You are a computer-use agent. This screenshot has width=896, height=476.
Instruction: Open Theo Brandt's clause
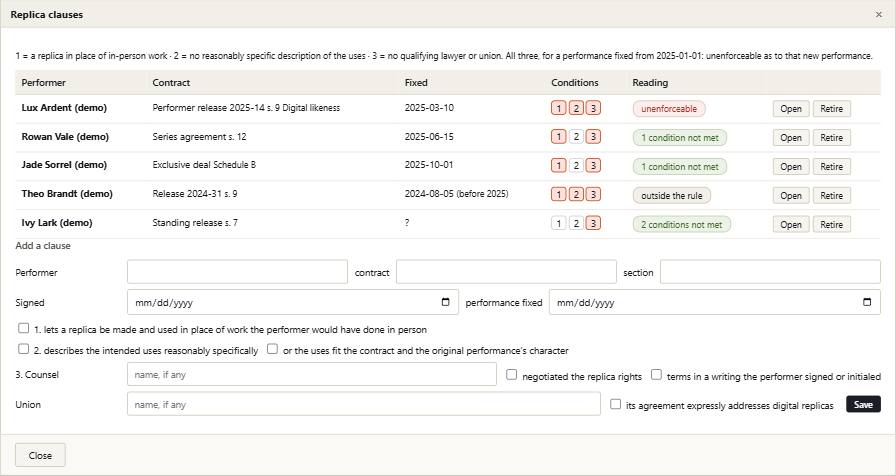[791, 195]
